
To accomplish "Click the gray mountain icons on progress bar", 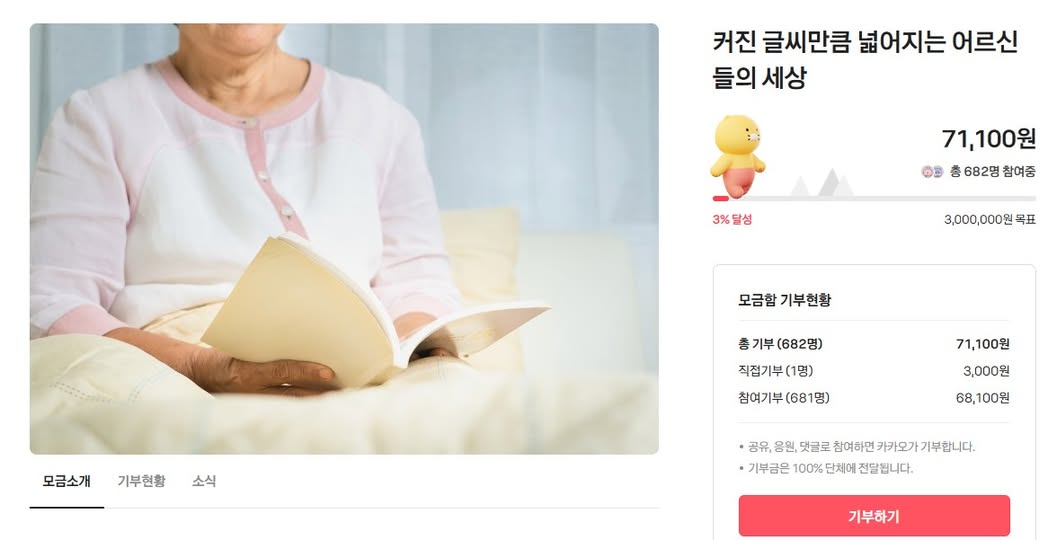I will pos(822,182).
